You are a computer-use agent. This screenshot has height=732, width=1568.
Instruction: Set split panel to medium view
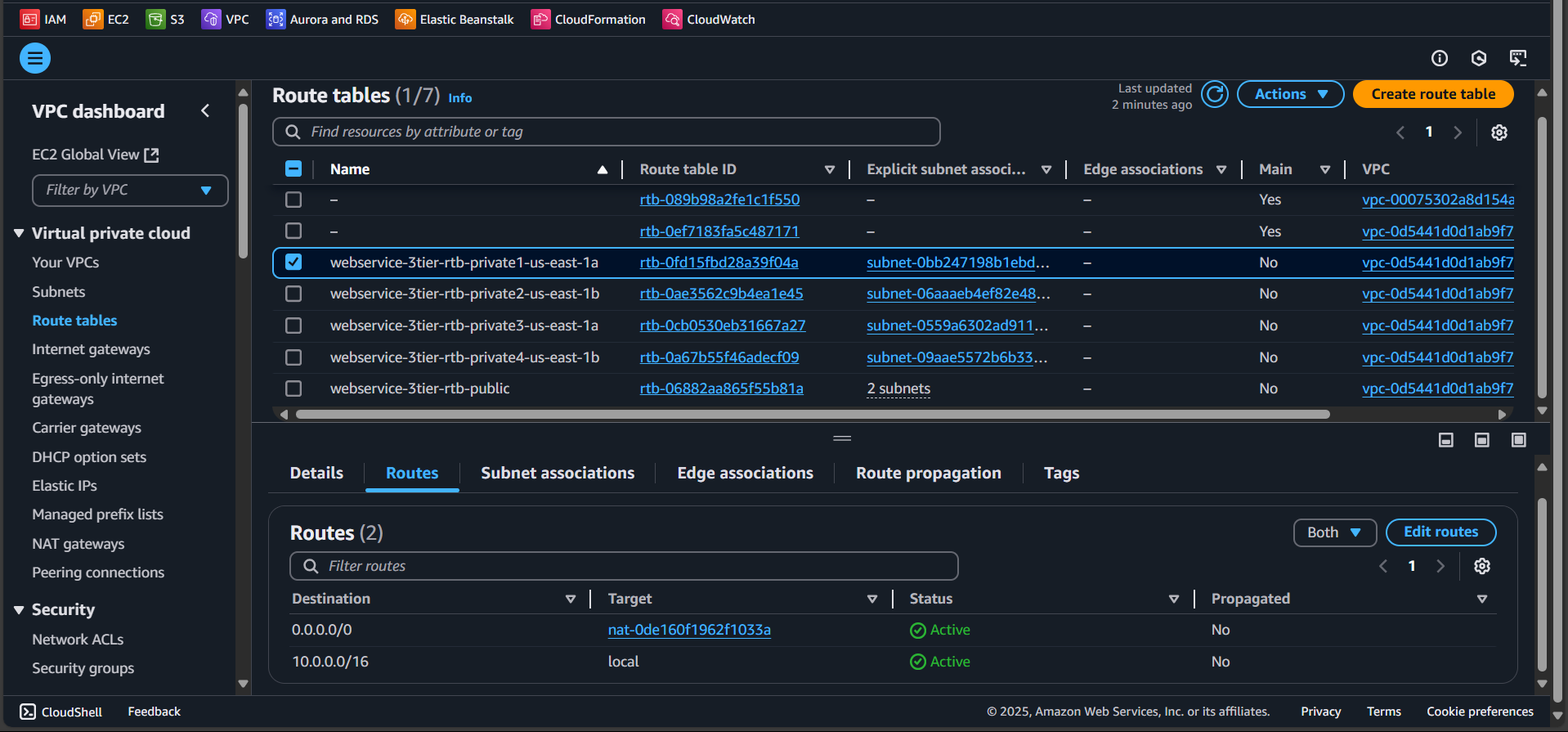(x=1482, y=440)
